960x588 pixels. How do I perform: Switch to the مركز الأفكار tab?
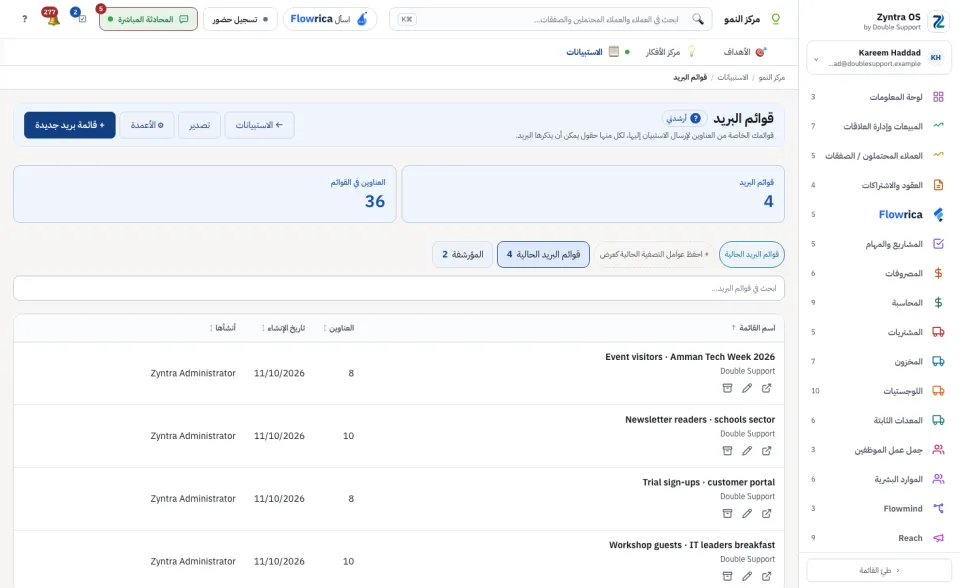670,52
